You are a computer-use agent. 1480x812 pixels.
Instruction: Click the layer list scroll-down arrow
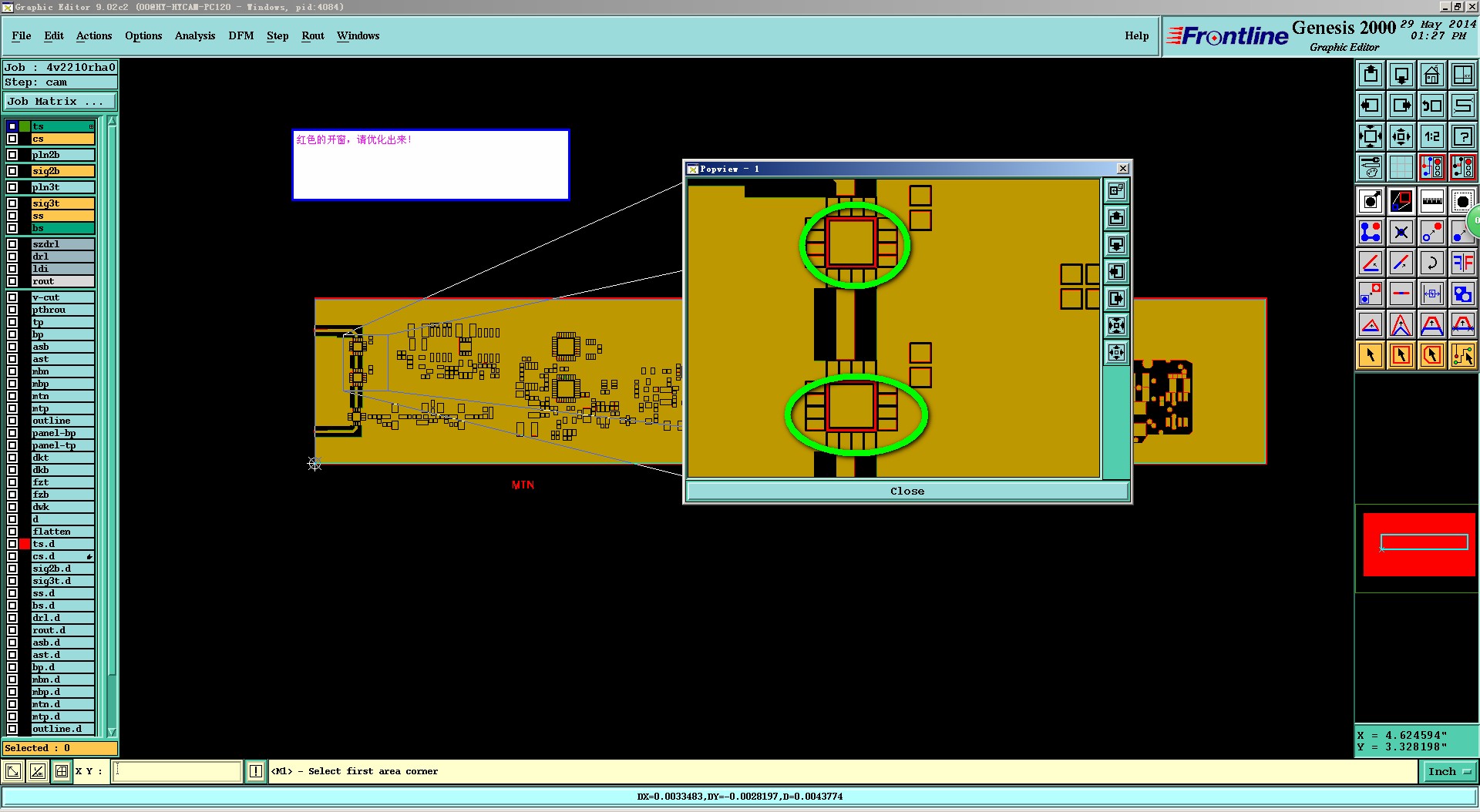[112, 731]
